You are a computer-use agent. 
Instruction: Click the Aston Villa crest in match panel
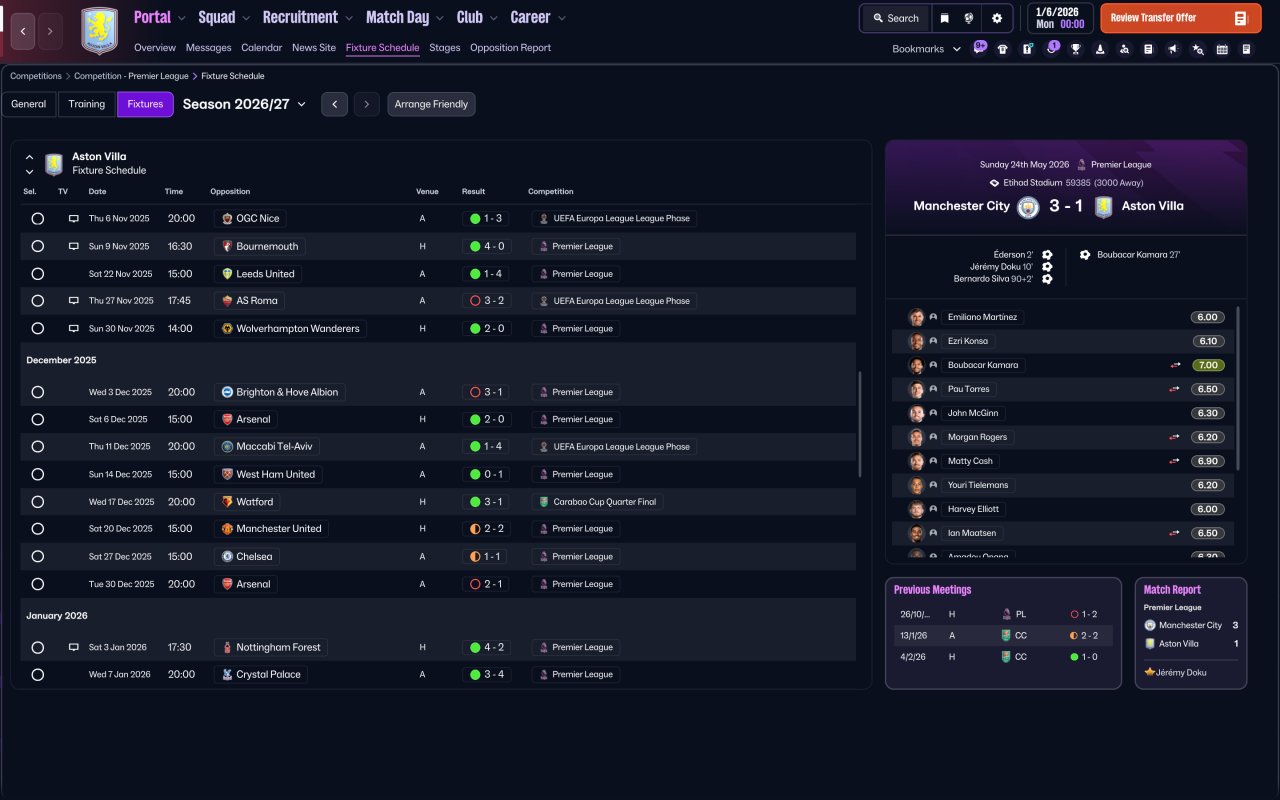[1103, 207]
